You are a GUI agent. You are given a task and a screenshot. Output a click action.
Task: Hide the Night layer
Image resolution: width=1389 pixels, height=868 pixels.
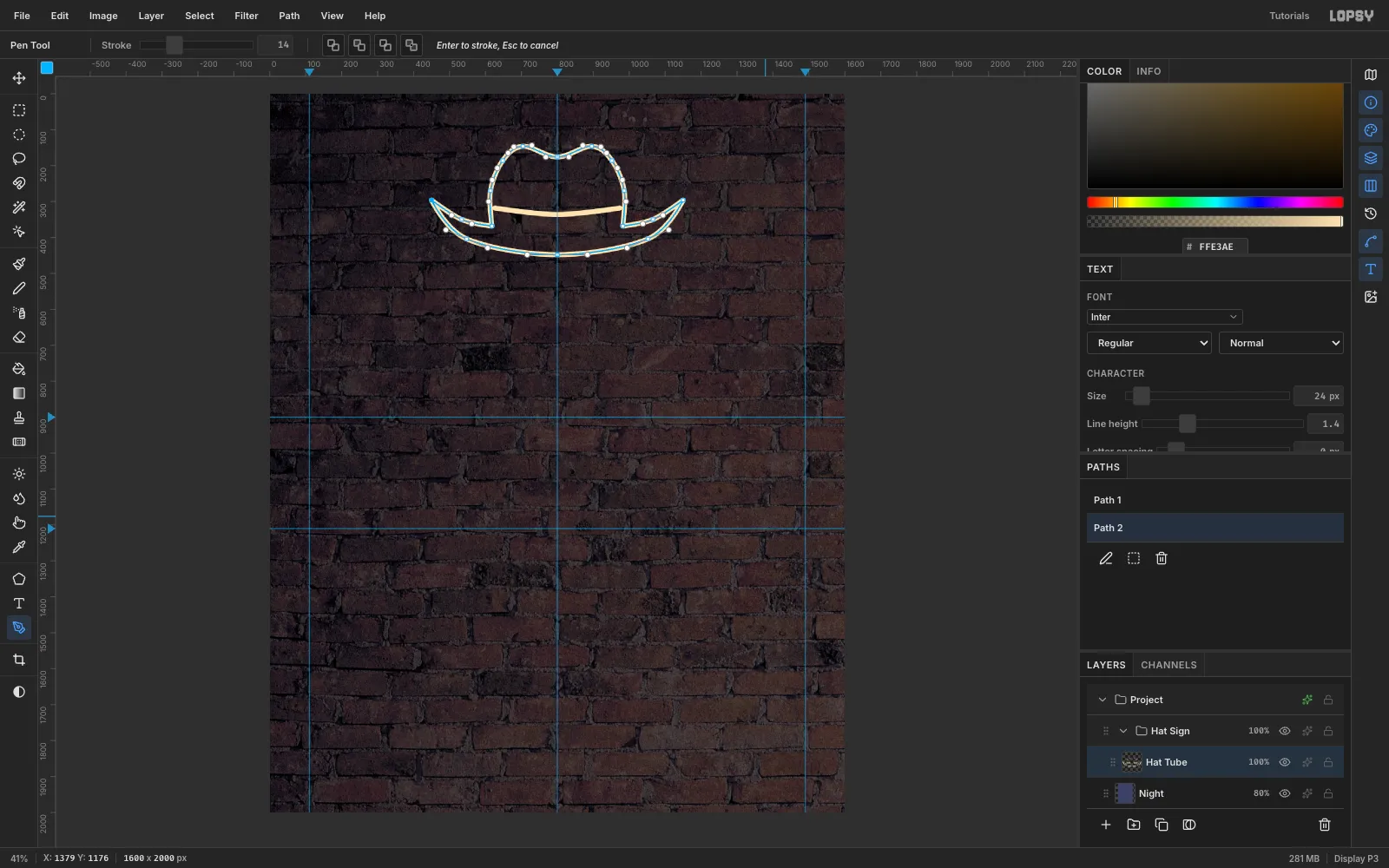click(1285, 793)
